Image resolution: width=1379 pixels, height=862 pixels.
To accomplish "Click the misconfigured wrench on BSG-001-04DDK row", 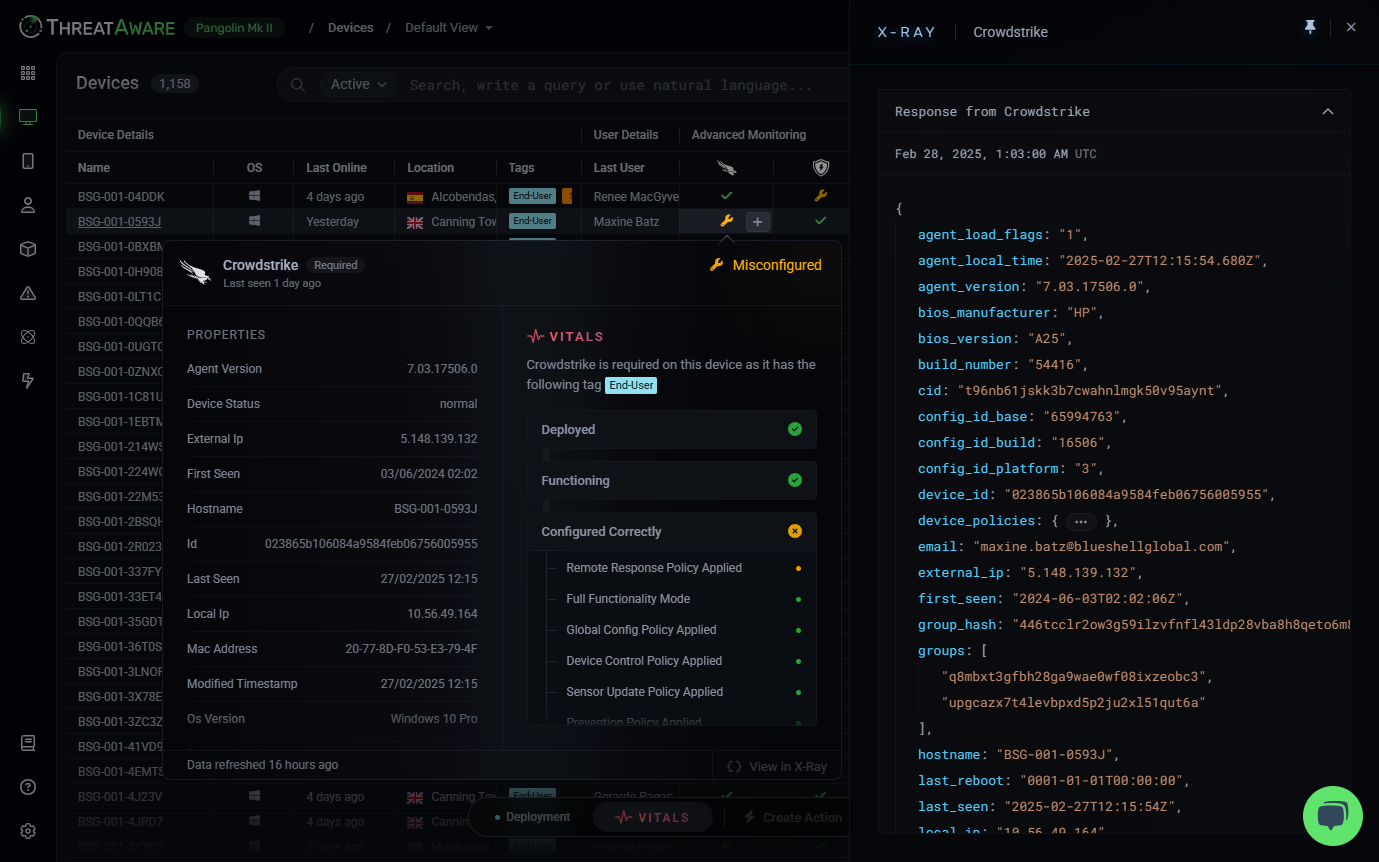I will pyautogui.click(x=821, y=196).
